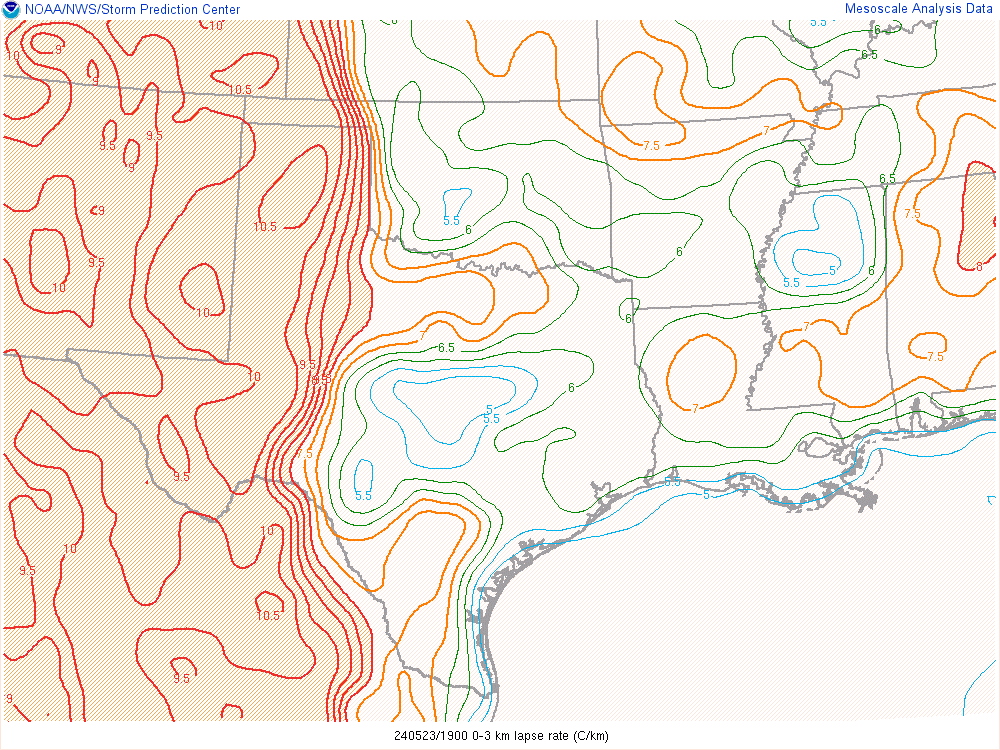Select the orange 7.5 label in Missouri
The image size is (1000, 750).
(651, 146)
